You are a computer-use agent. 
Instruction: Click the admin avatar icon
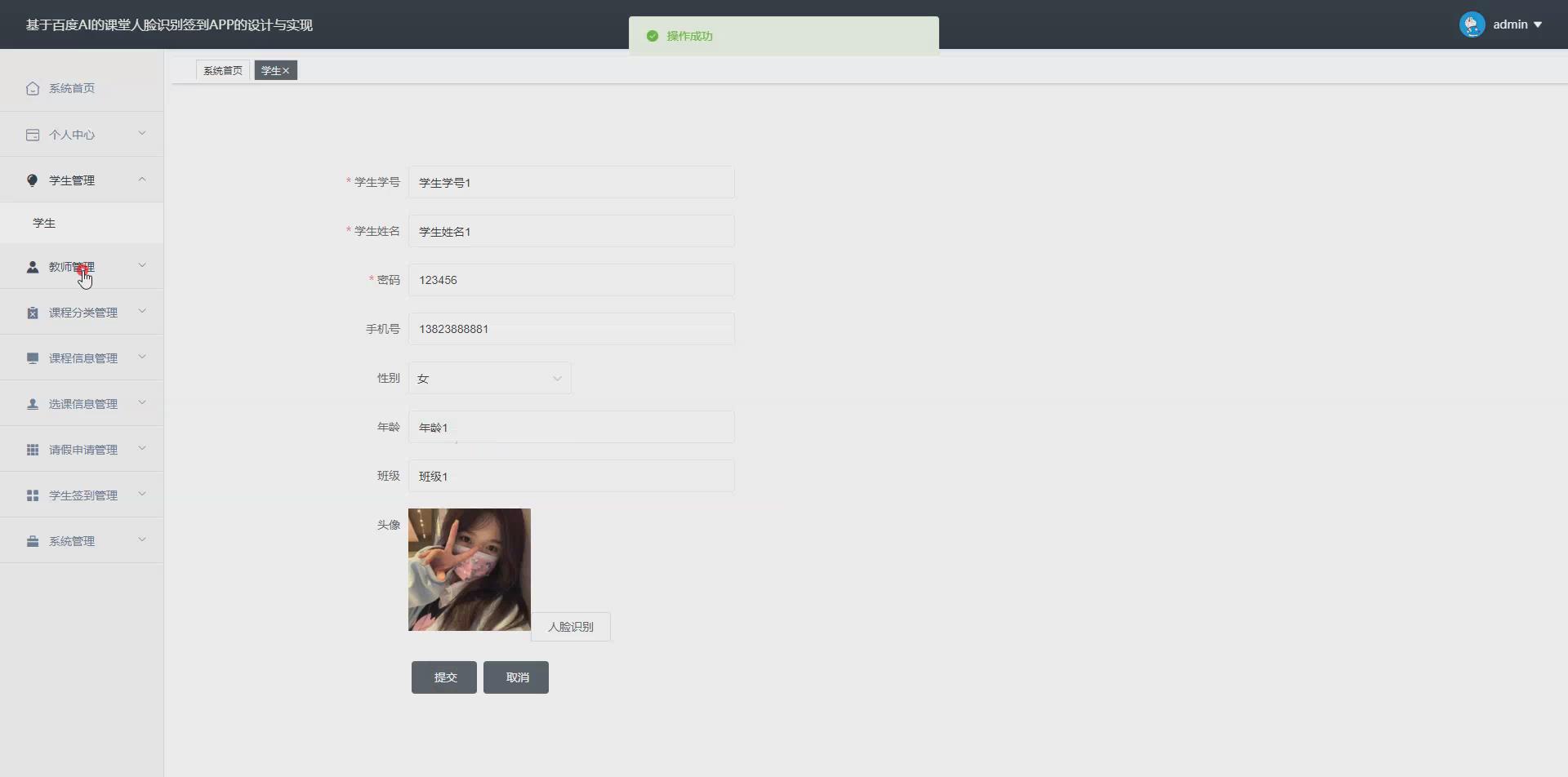1472,24
